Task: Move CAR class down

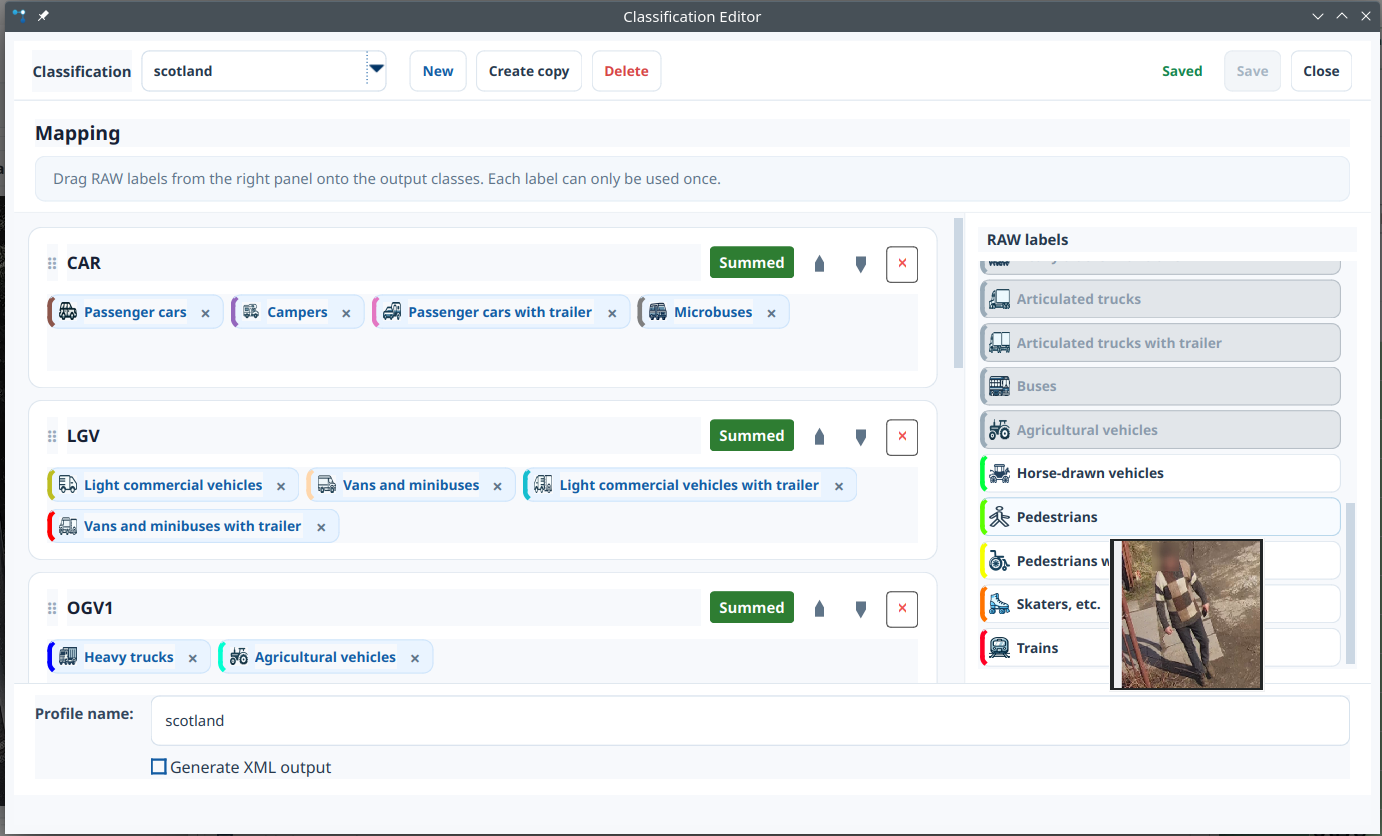Action: [861, 264]
